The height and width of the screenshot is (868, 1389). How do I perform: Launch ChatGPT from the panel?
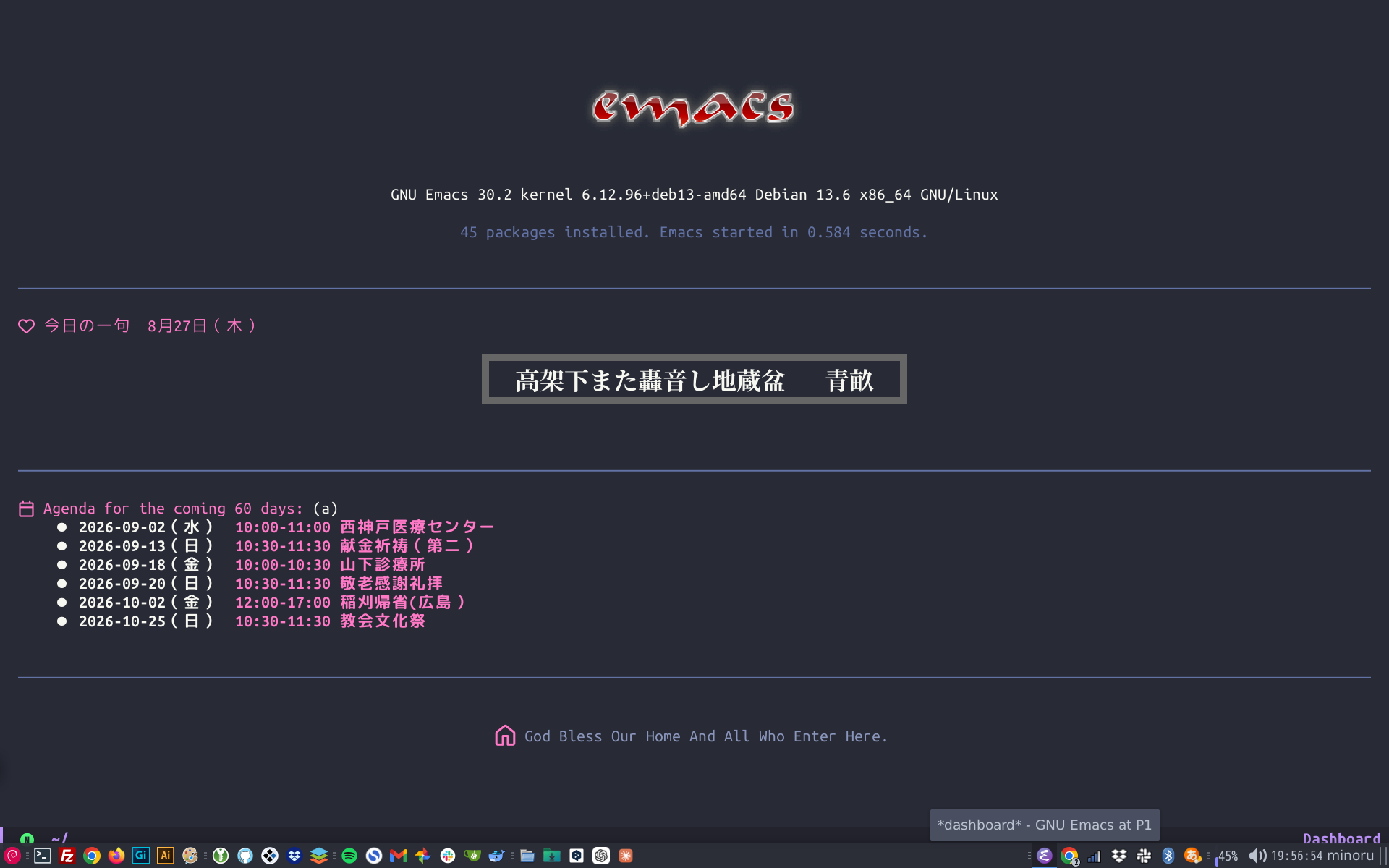(601, 856)
